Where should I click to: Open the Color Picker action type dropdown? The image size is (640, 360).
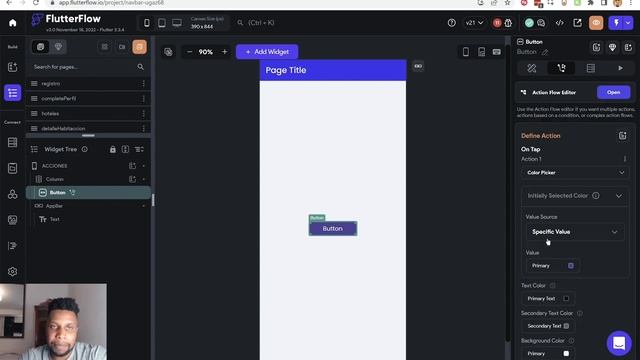click(575, 173)
